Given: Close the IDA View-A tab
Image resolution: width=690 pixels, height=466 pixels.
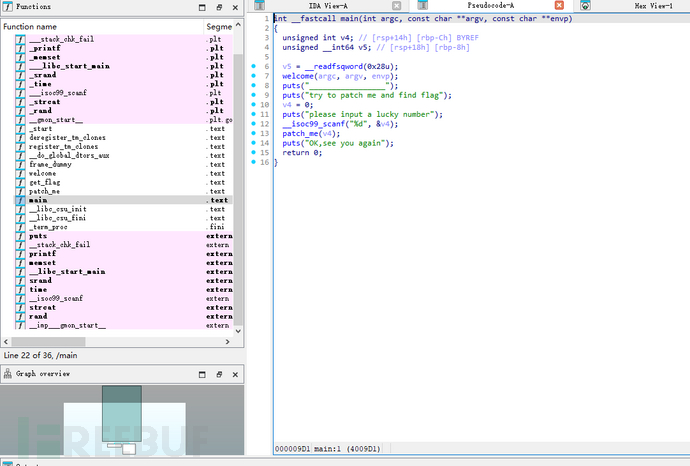Looking at the screenshot, I should tap(397, 6).
